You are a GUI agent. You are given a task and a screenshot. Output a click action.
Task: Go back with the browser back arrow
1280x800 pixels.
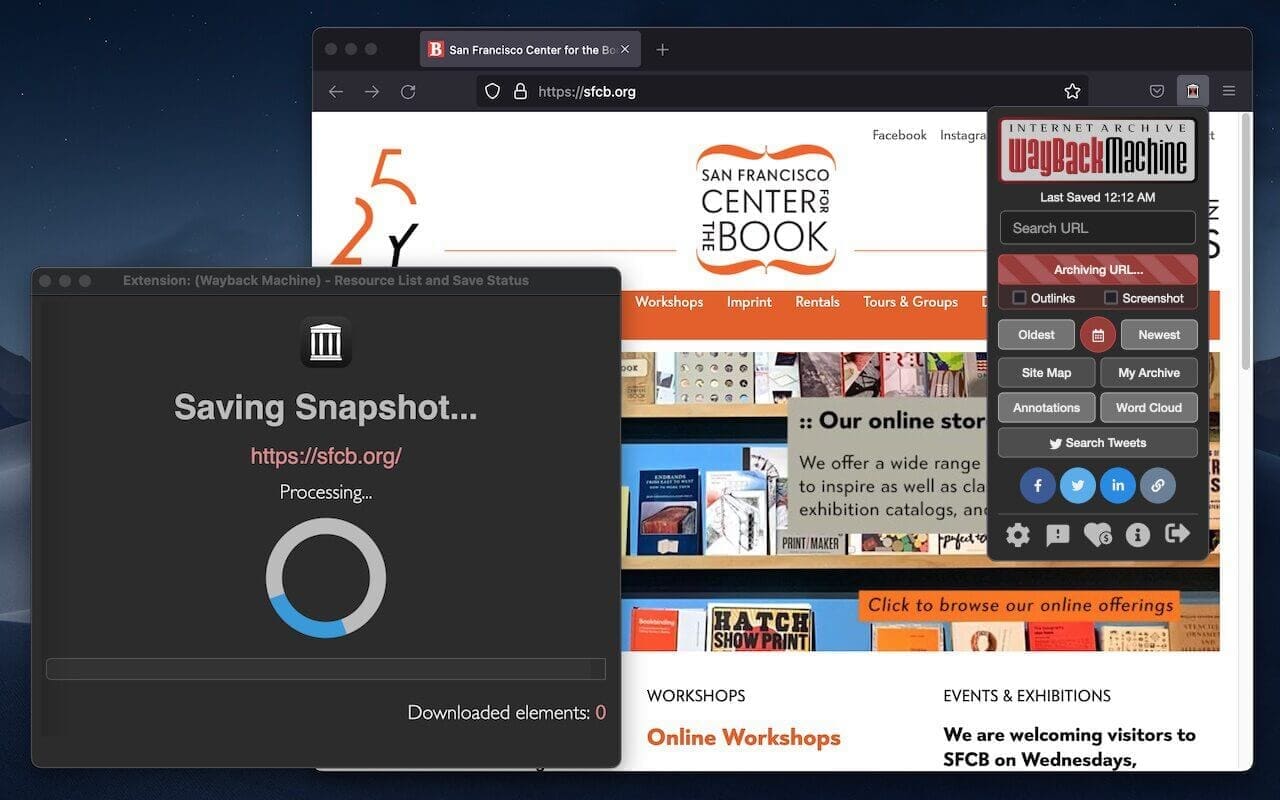336,91
